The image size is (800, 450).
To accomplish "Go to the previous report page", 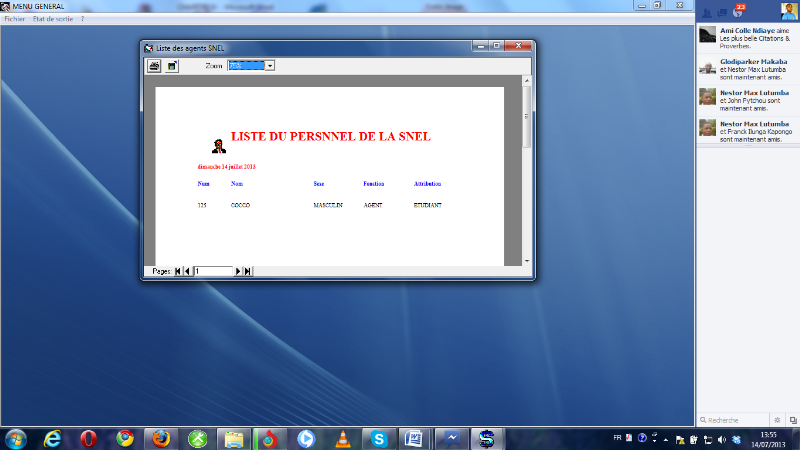I will click(187, 271).
